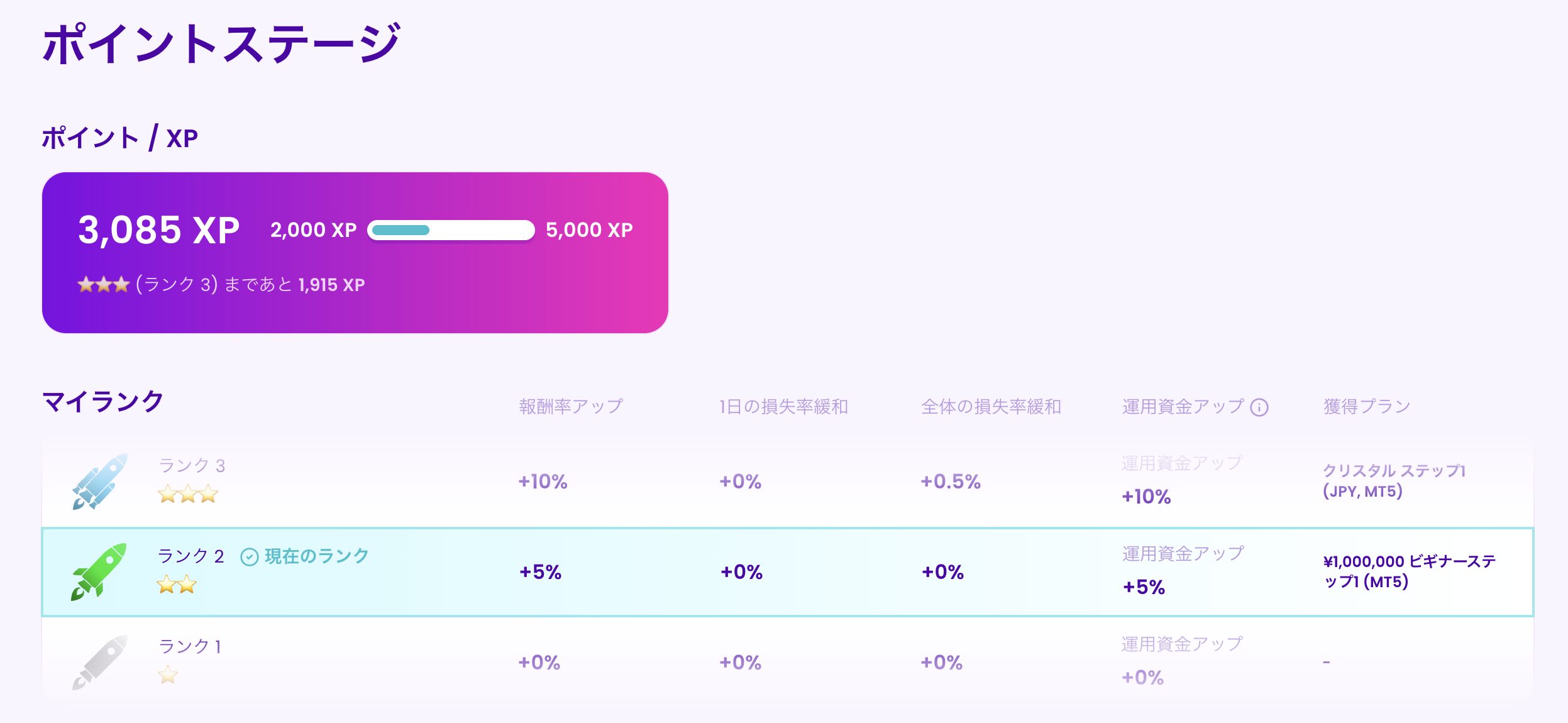Viewport: 1568px width, 723px height.
Task: Click the 現在のランク label
Action: (316, 556)
